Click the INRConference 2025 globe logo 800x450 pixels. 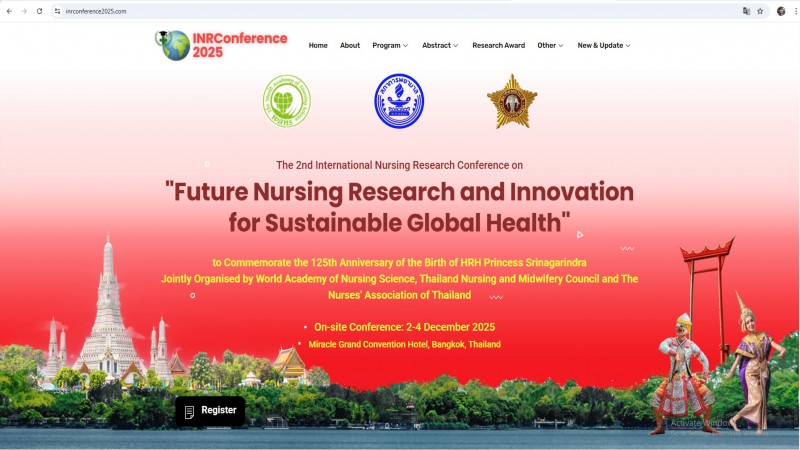(173, 45)
